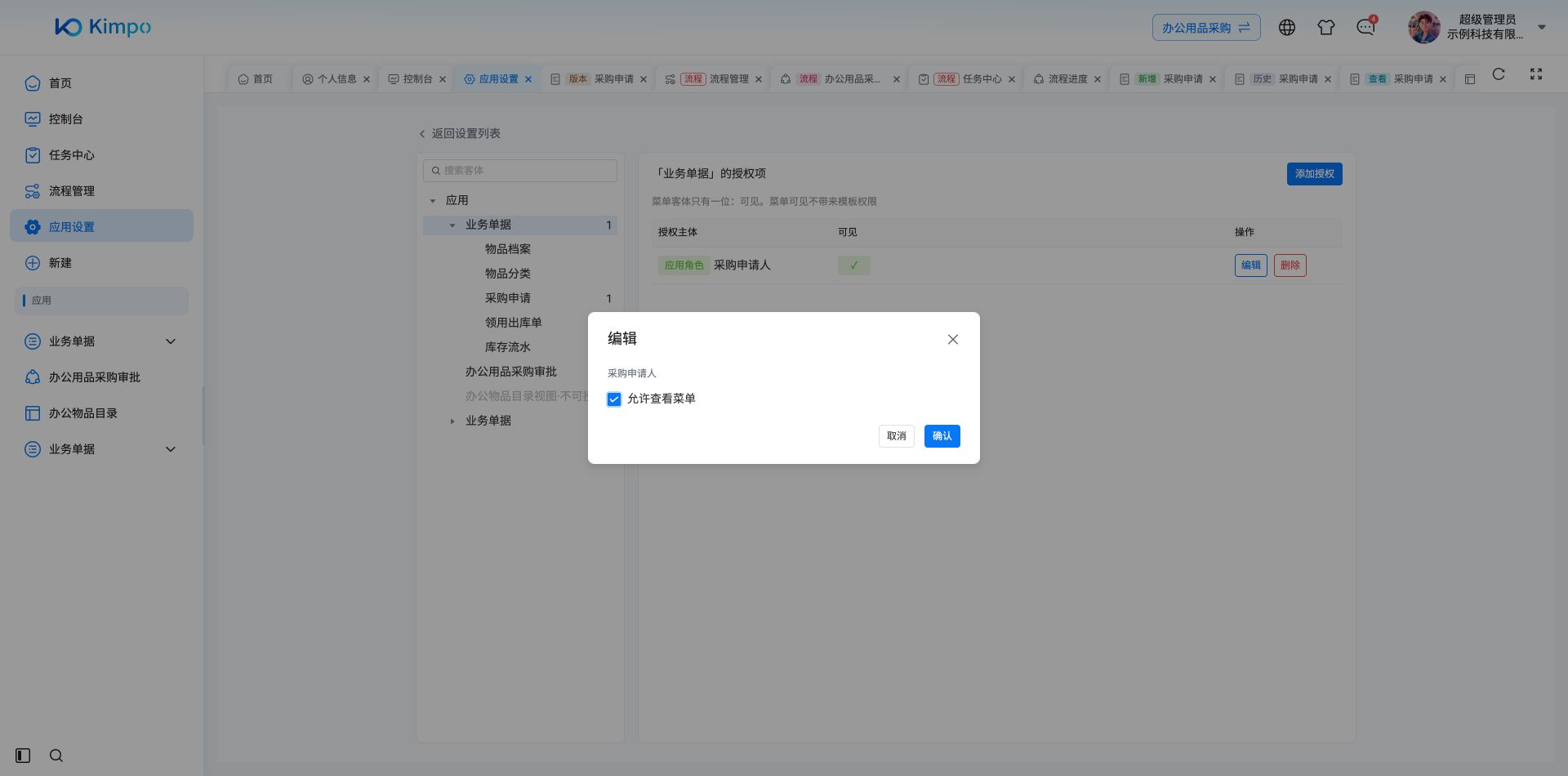Click 取消 to cancel the dialog
The width and height of the screenshot is (1568, 776).
click(897, 436)
